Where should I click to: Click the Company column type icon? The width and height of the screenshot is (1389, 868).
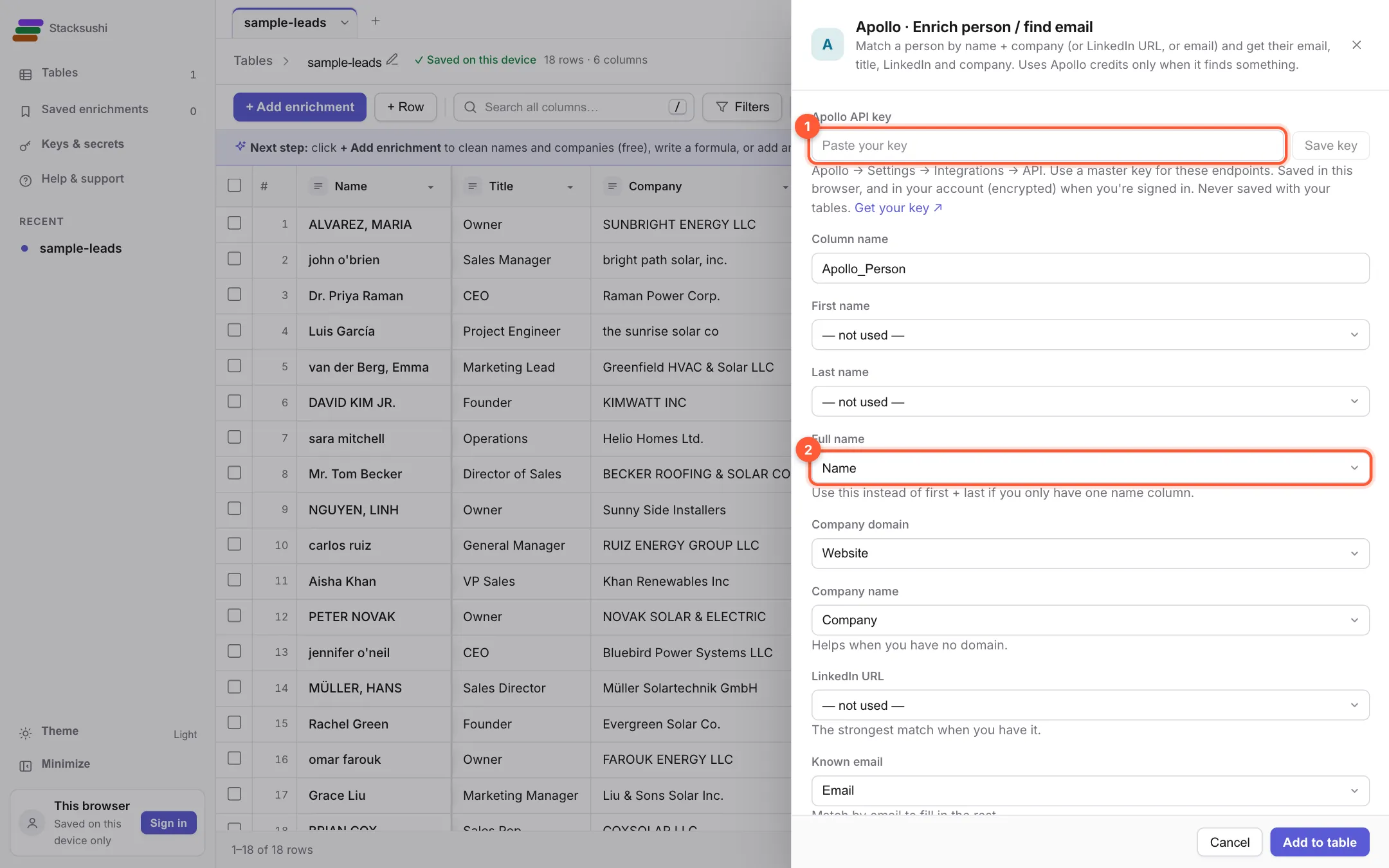click(612, 186)
